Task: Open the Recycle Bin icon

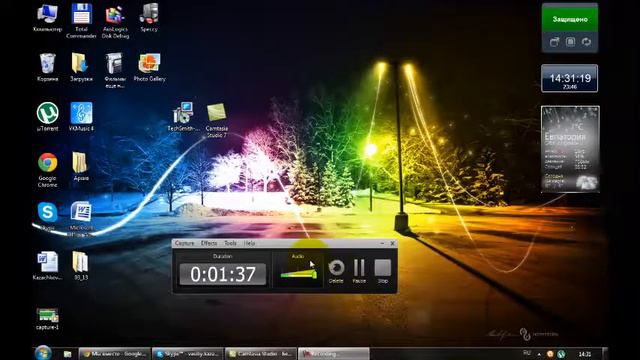Action: click(47, 67)
